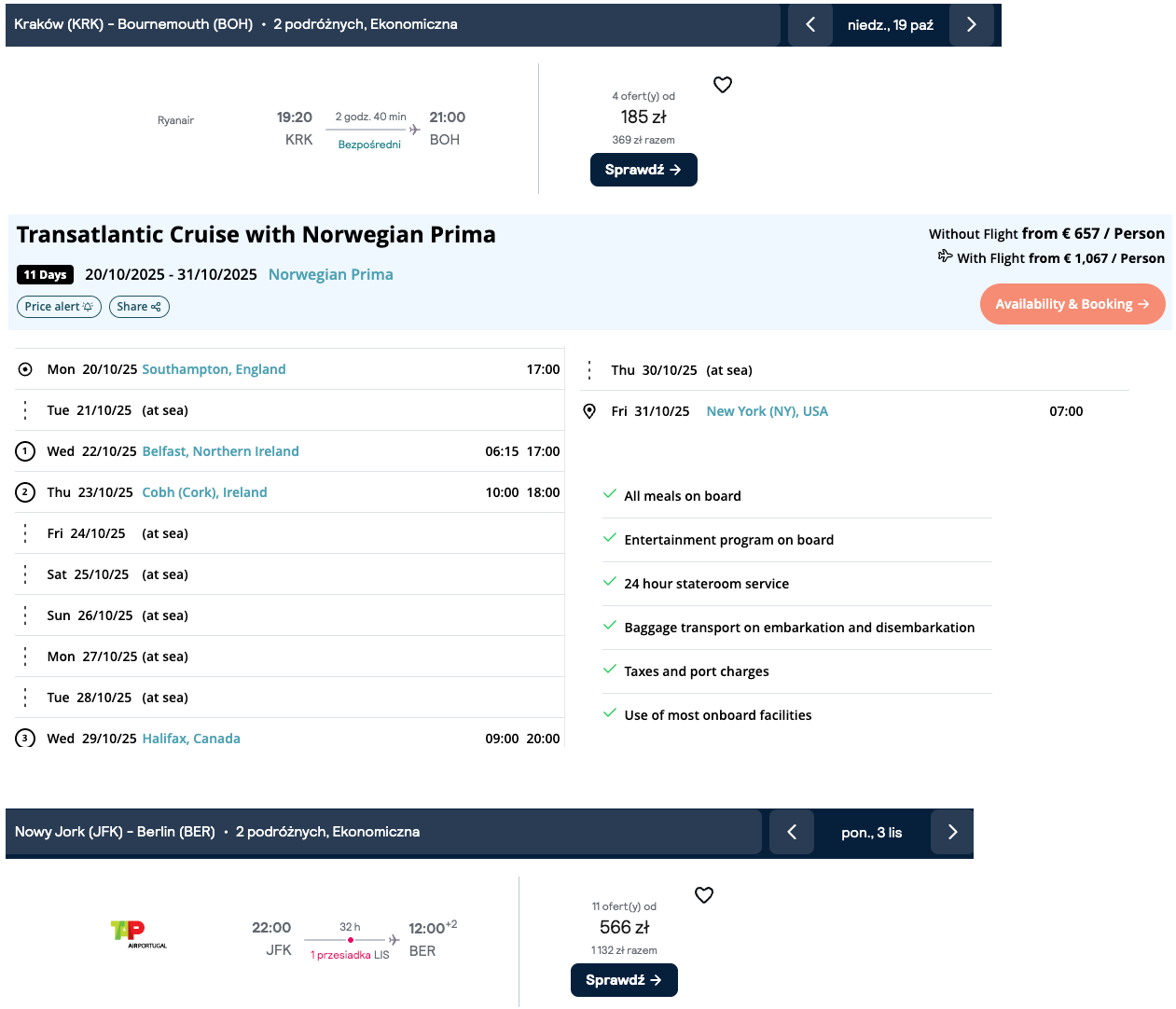Save TAP flight to favorites with heart icon
This screenshot has width=1176, height=1009.
704,895
